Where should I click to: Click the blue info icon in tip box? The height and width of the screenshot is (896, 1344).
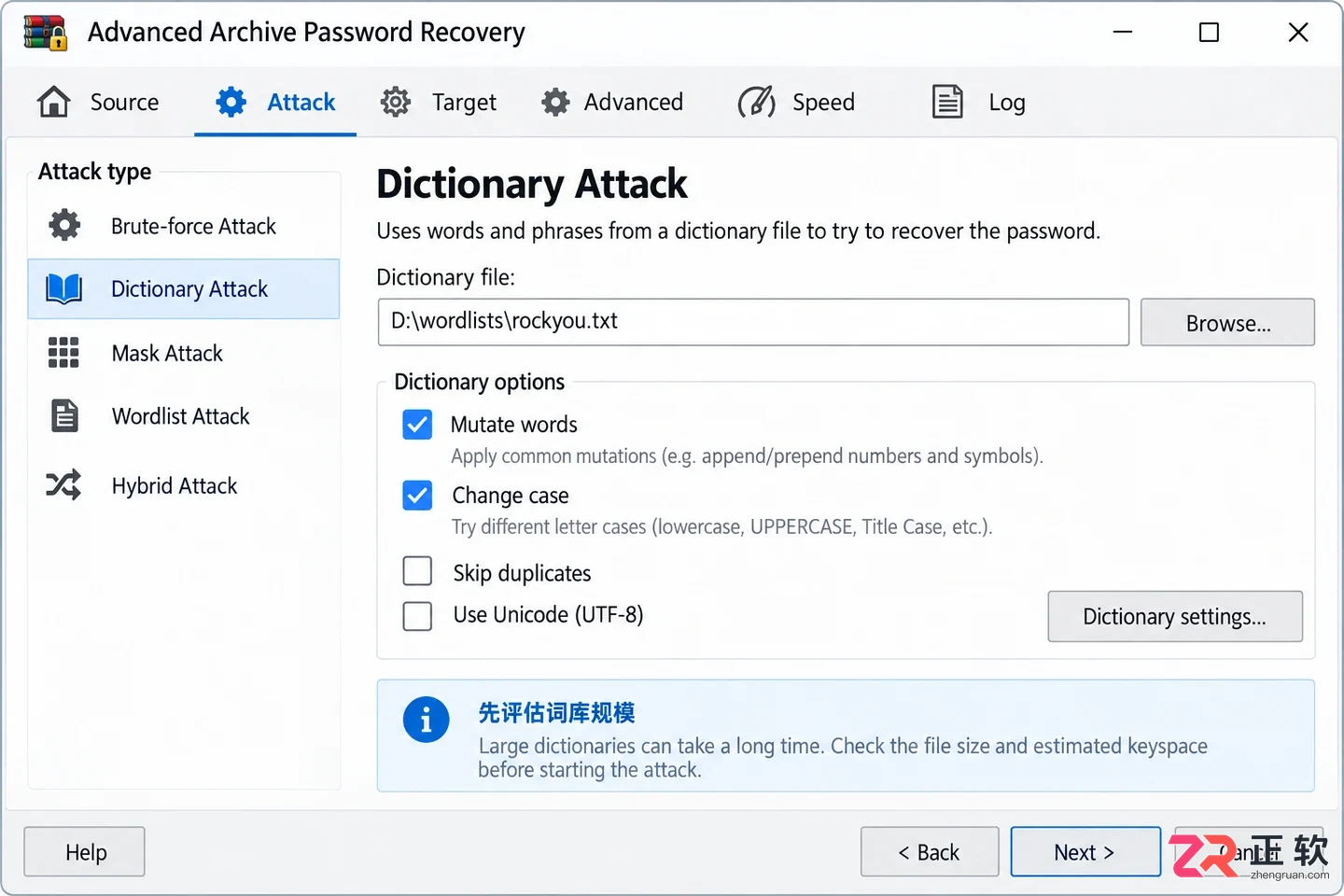click(x=426, y=721)
